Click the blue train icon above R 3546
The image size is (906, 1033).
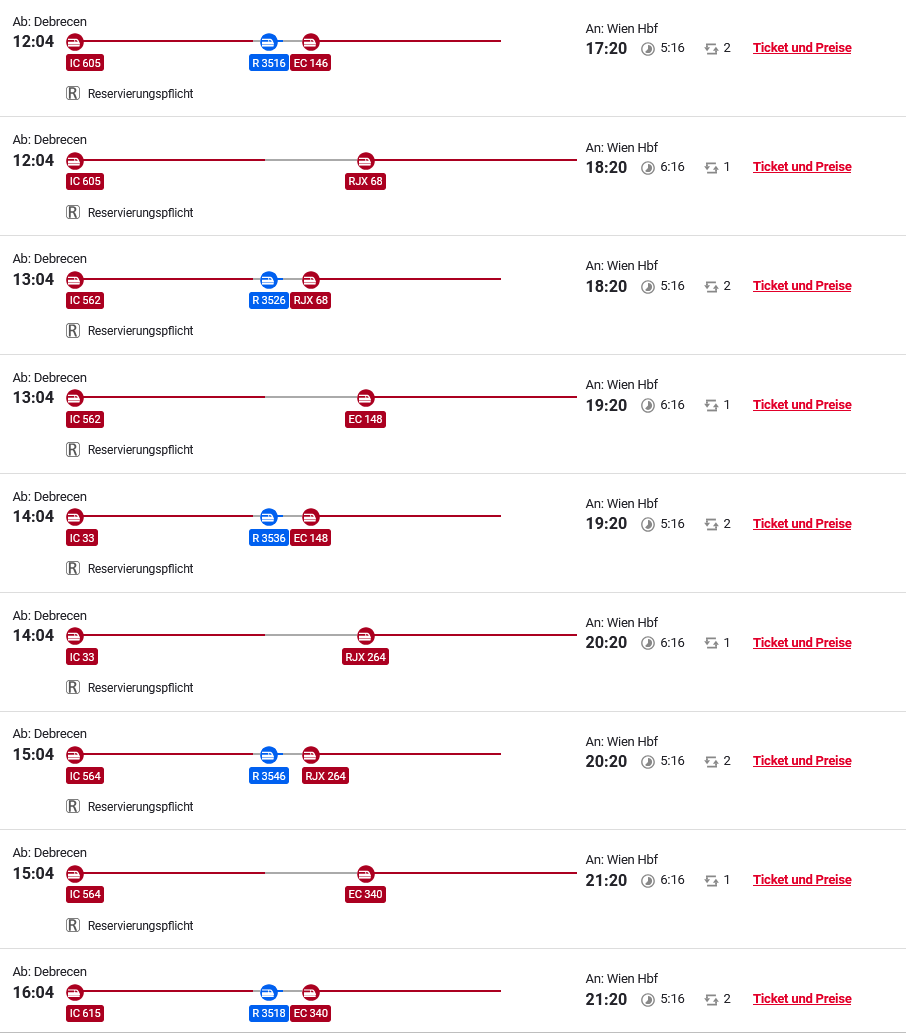tap(268, 754)
